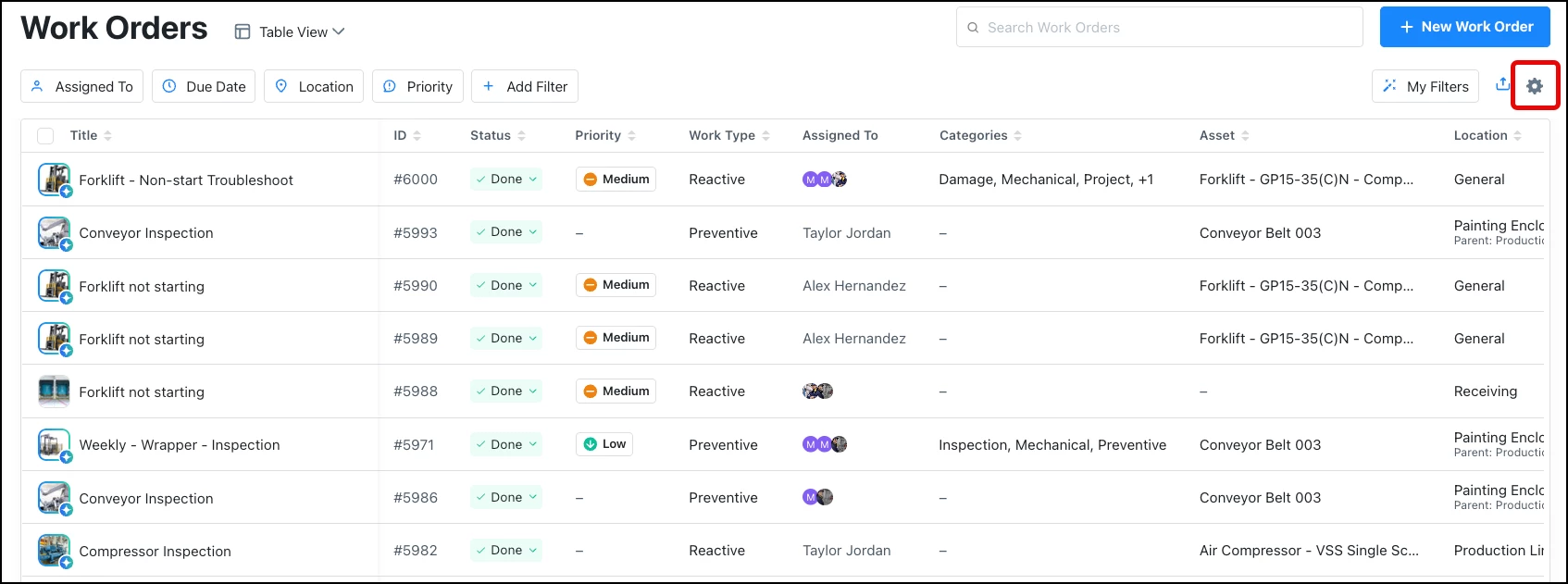Sort by Work Type column
This screenshot has width=1568, height=584.
tap(765, 136)
